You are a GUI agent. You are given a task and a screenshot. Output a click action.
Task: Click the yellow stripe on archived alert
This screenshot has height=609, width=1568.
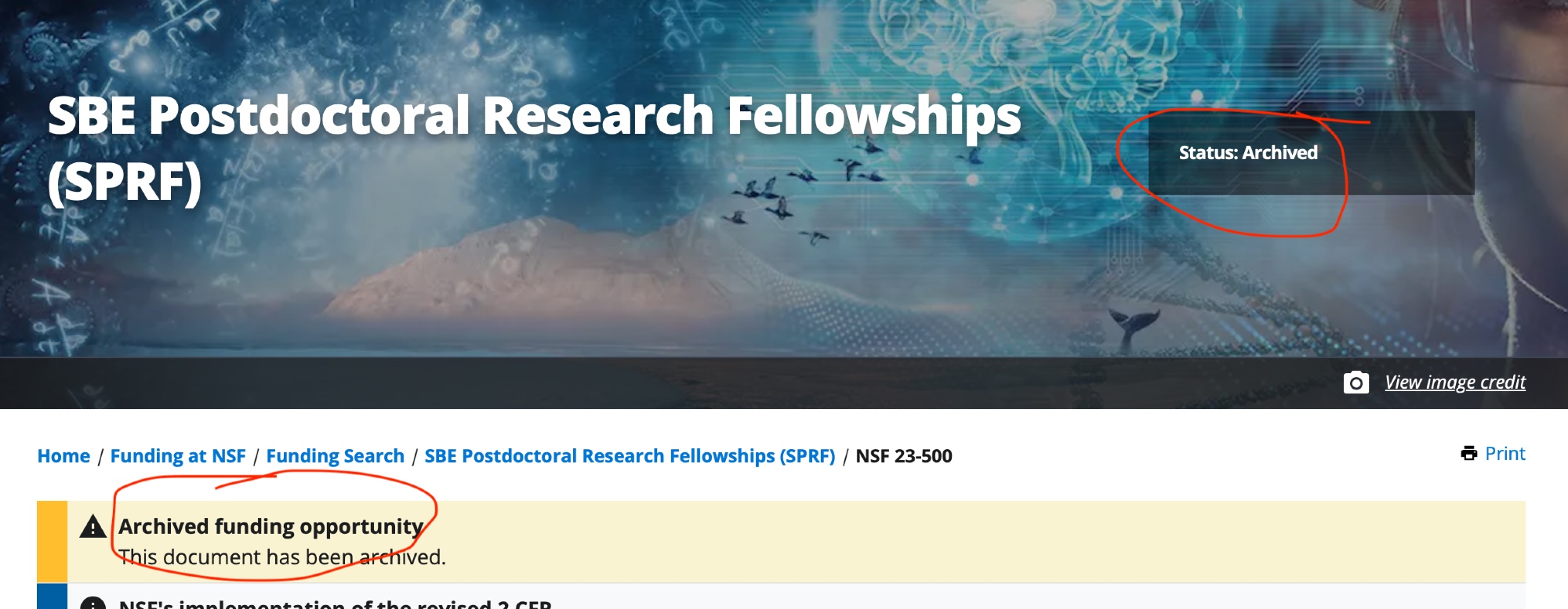[52, 541]
